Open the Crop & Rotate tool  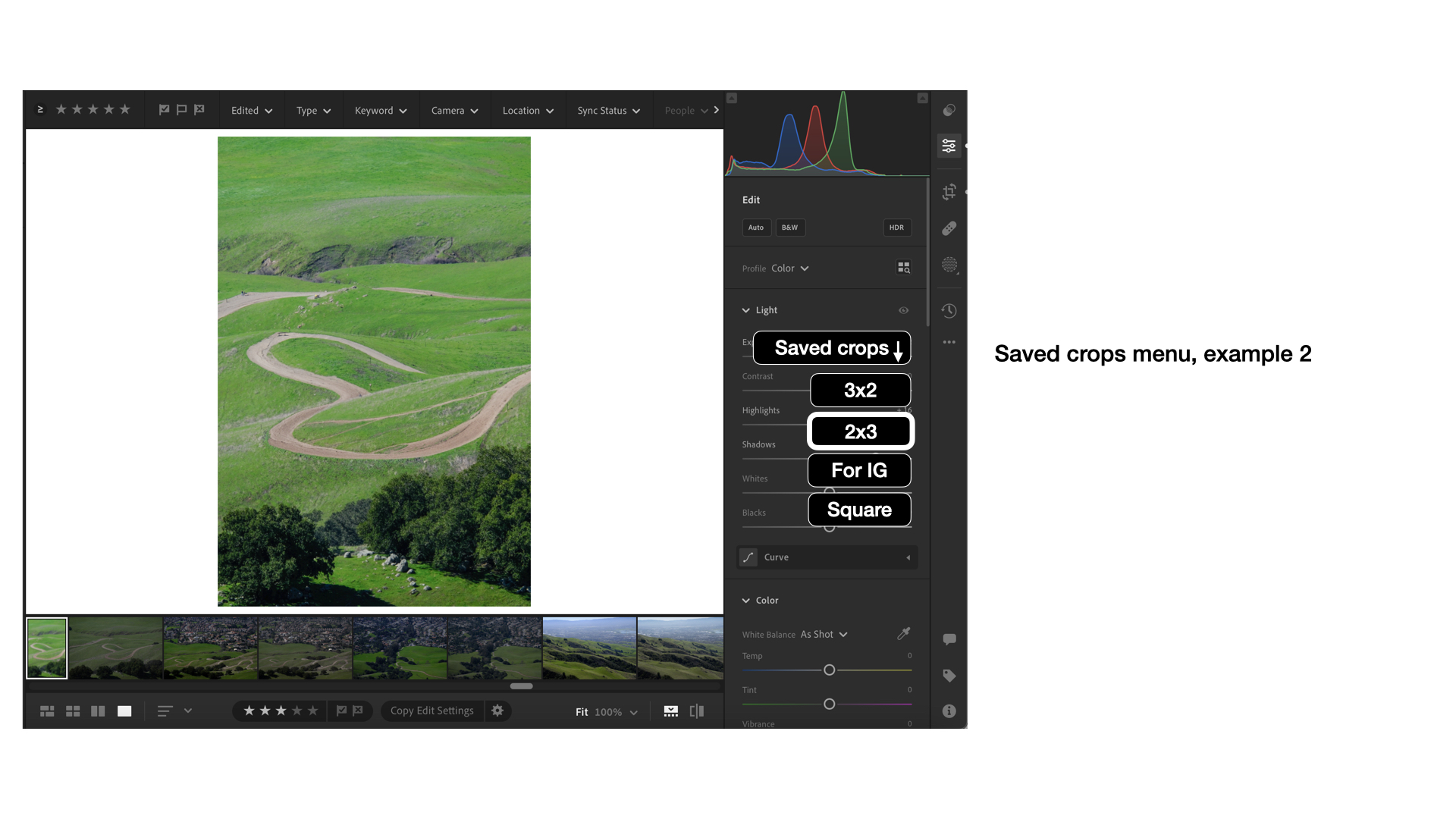[x=949, y=192]
